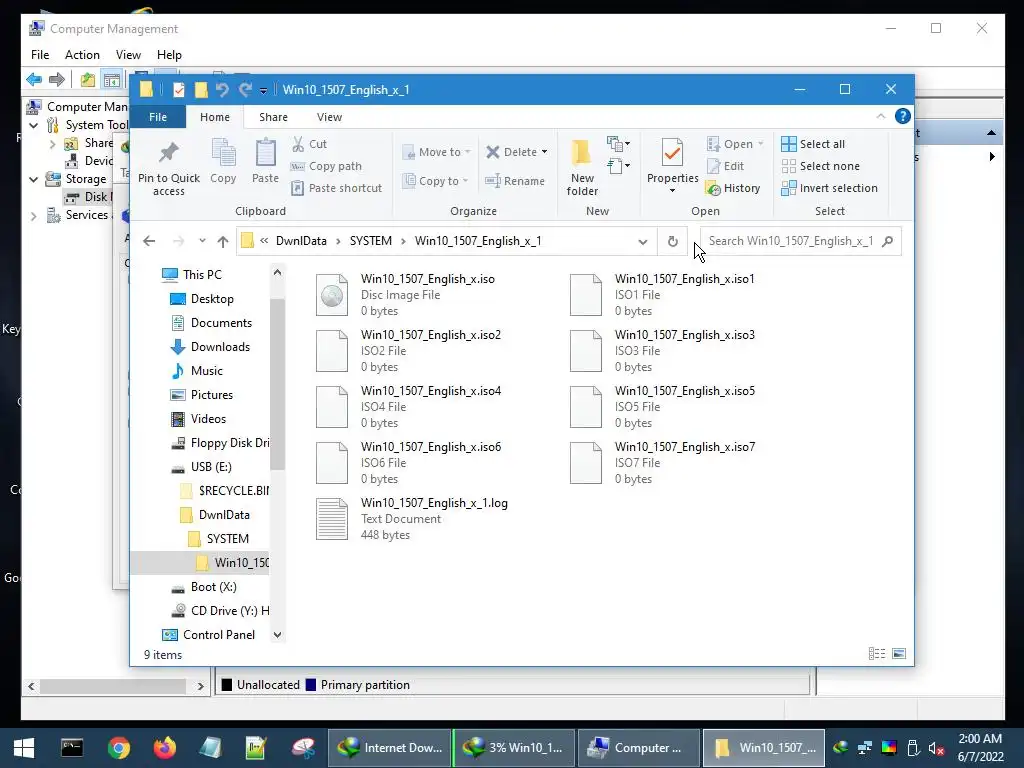Open Customize Quick Access Toolbar dropdown
This screenshot has height=768, width=1024.
(263, 90)
